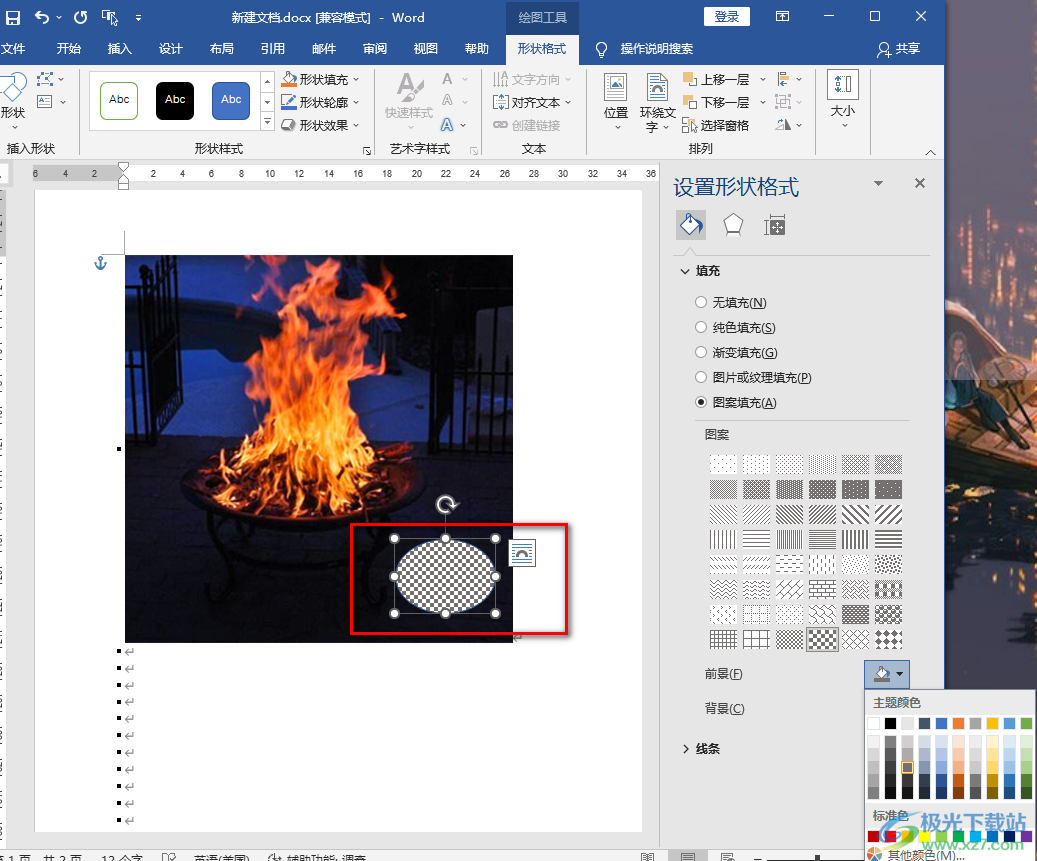Image resolution: width=1037 pixels, height=861 pixels.
Task: Open the Layout (布局) tab
Action: (x=222, y=49)
